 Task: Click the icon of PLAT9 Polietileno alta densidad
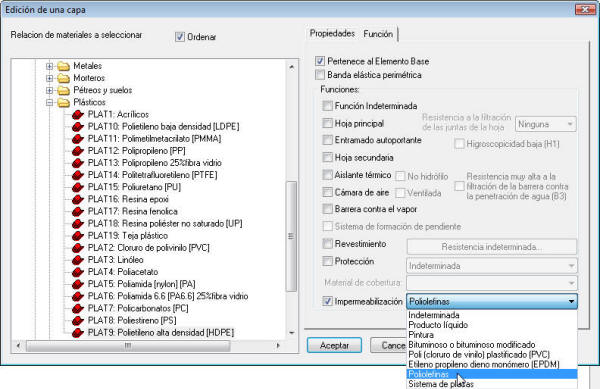pyautogui.click(x=78, y=333)
